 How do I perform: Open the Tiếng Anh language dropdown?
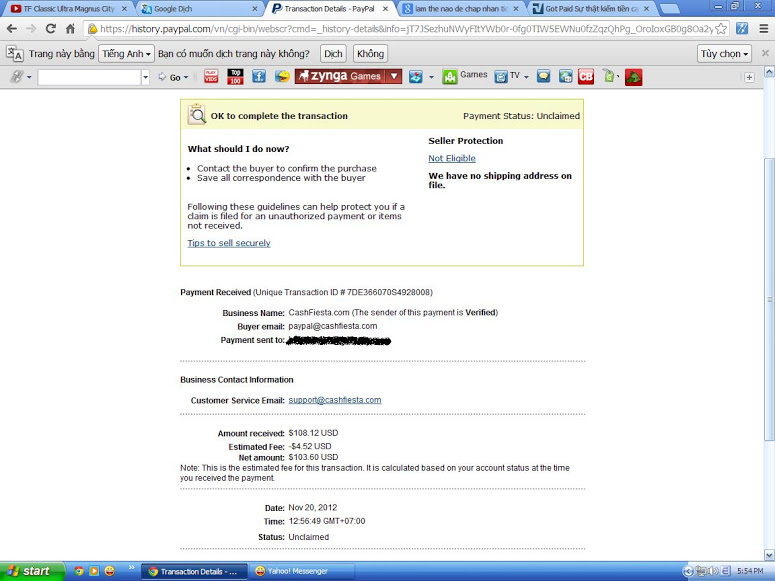pos(127,53)
